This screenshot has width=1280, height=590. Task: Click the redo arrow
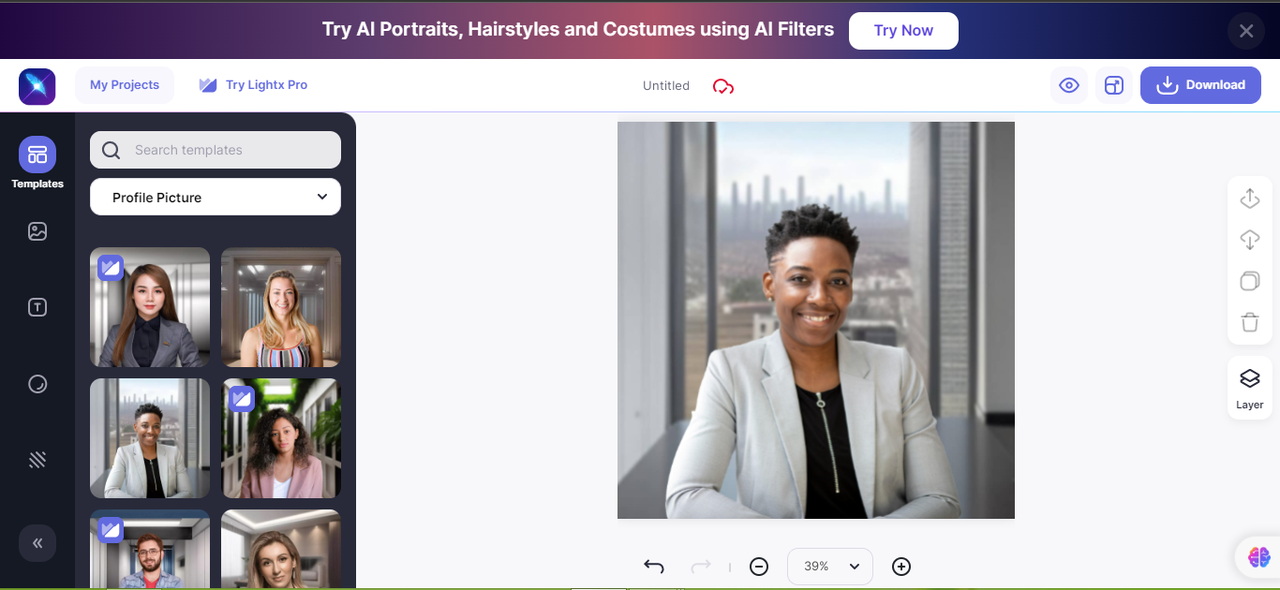(701, 566)
